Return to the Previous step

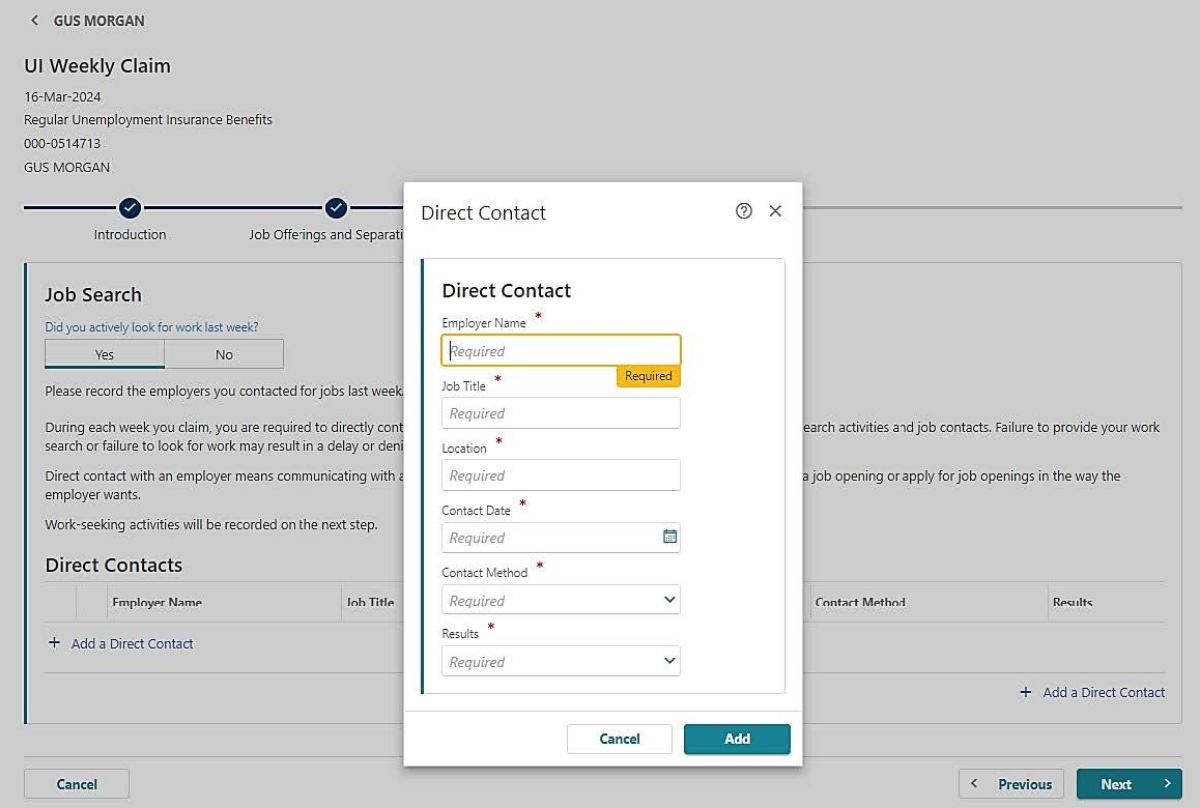point(1012,784)
